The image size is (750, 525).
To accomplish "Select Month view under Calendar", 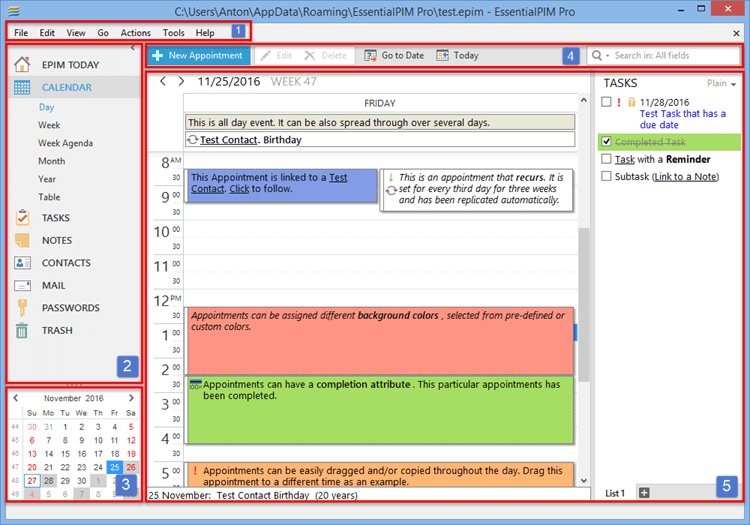I will [52, 161].
